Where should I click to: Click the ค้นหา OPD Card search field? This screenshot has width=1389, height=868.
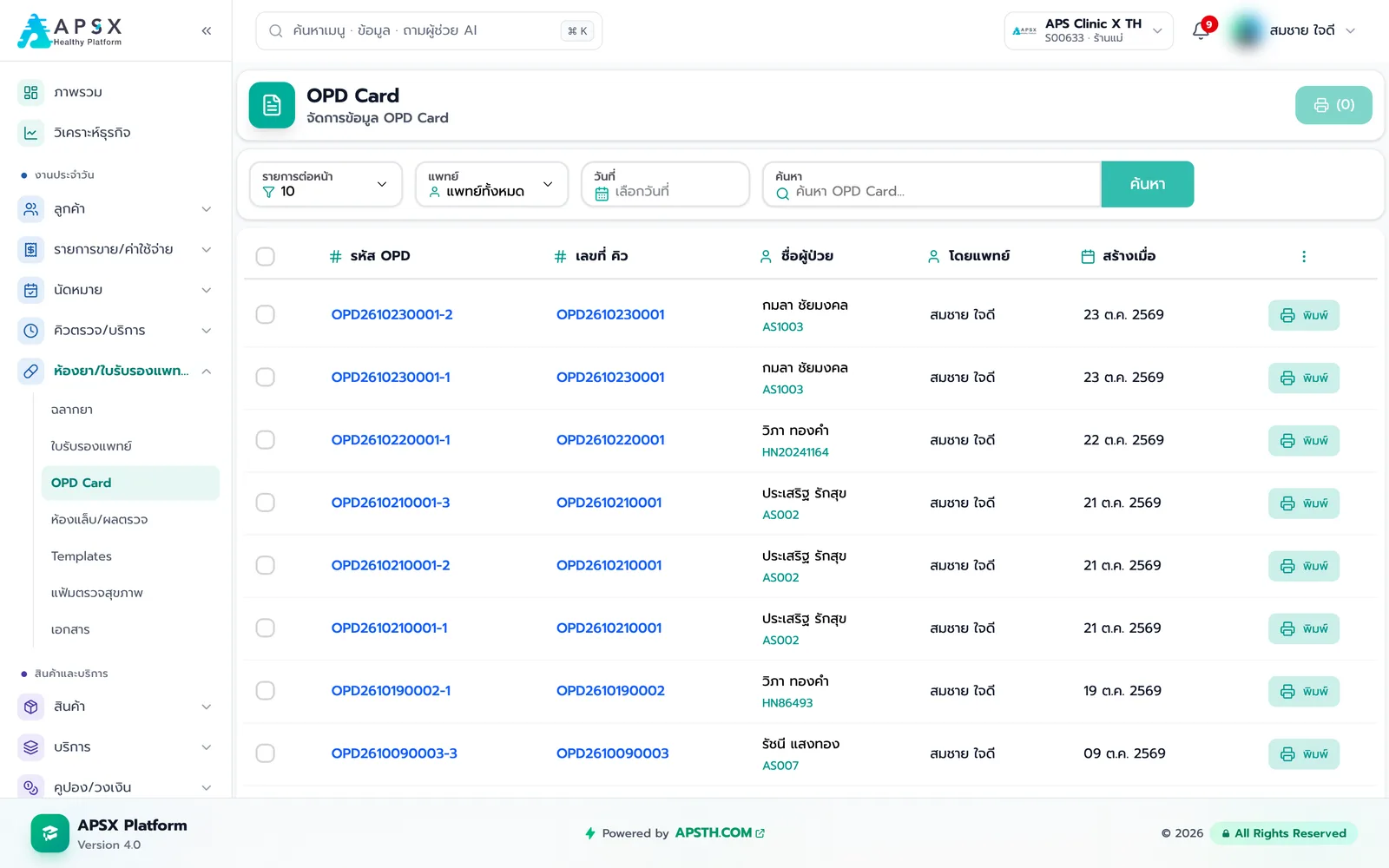[x=932, y=184]
